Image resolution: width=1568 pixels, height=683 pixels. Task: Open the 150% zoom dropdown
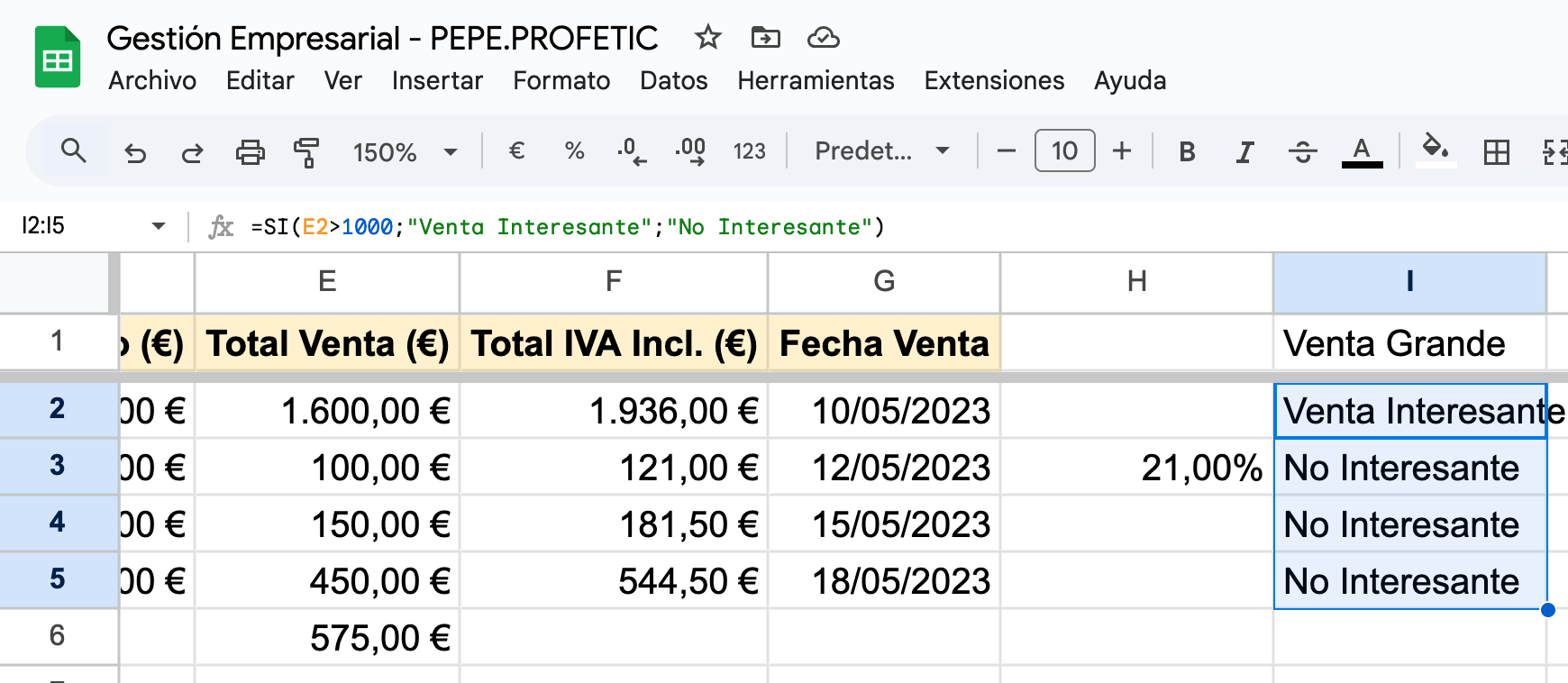pyautogui.click(x=405, y=151)
